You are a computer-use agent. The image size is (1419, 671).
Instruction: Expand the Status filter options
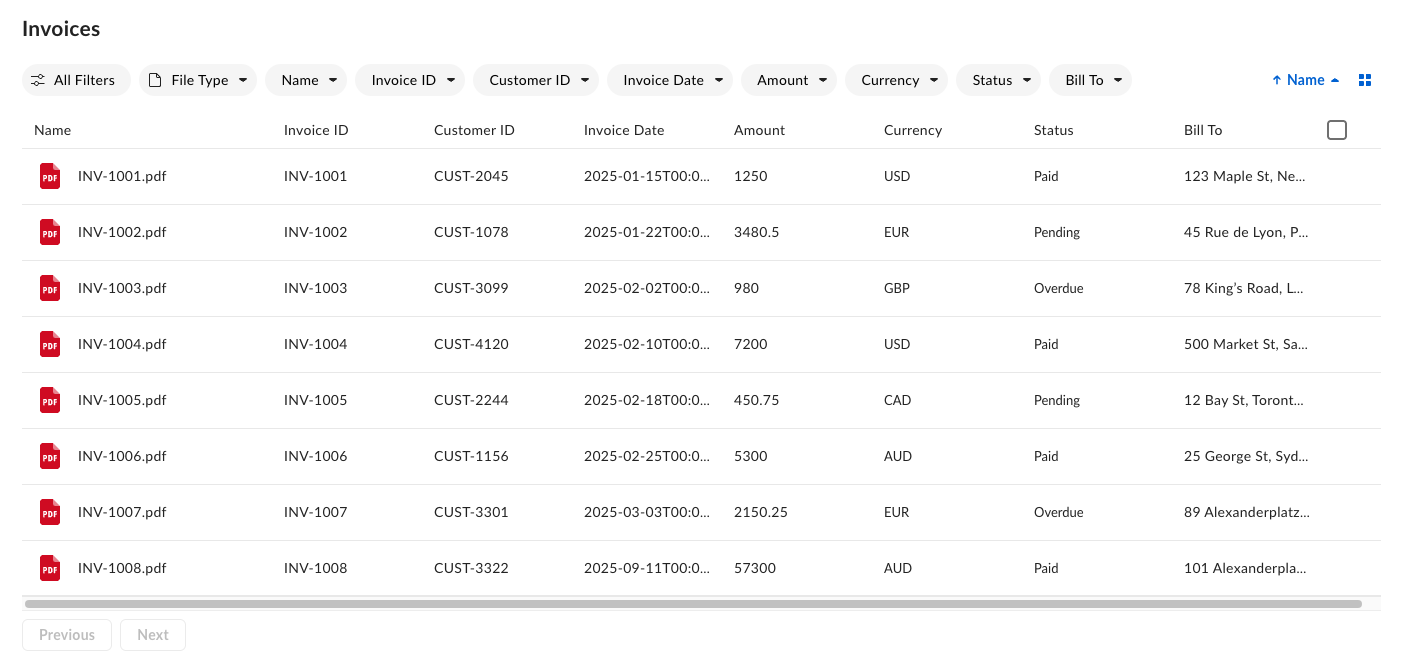998,80
